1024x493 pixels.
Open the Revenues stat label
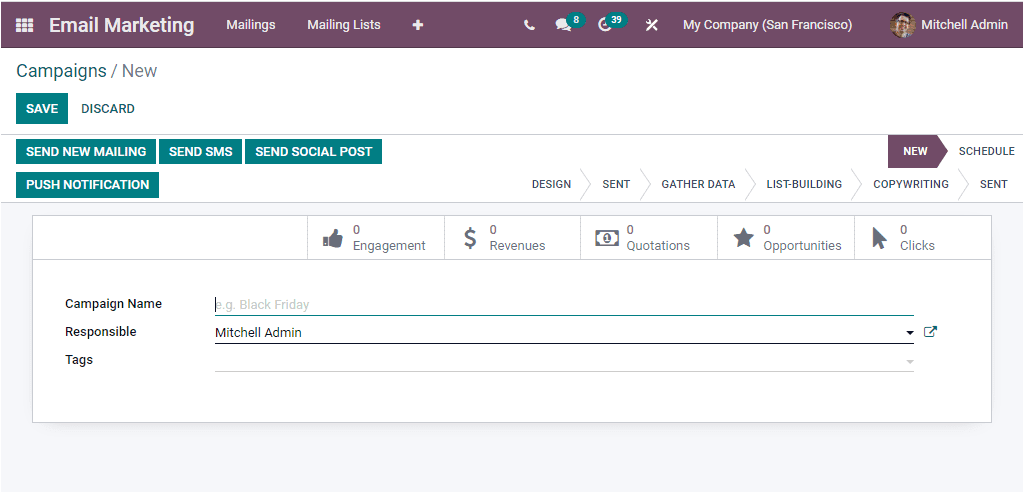tap(517, 246)
